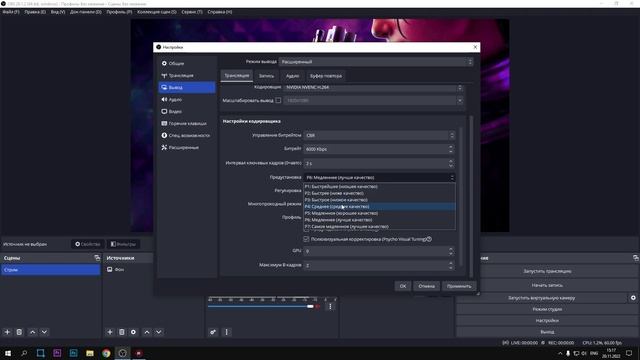This screenshot has width=640, height=360.
Task: Switch to Recording (Запись) tab
Action: click(266, 76)
